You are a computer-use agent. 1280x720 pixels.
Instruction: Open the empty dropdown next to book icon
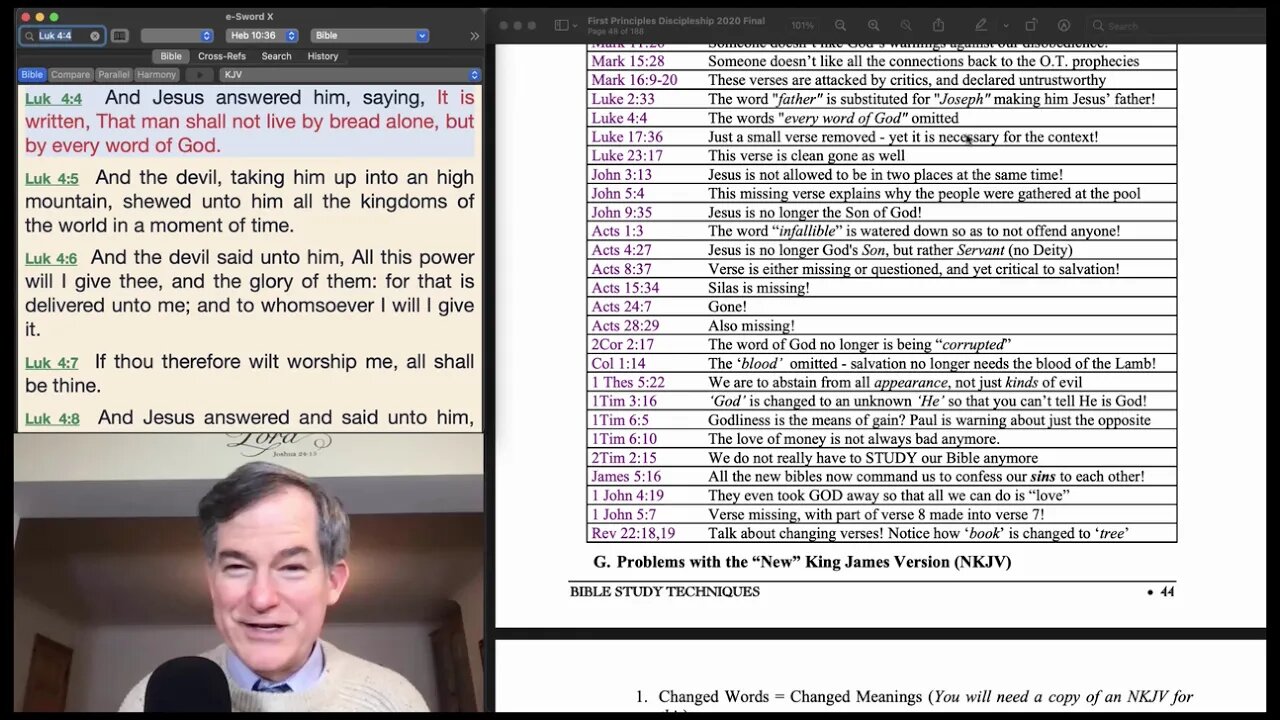tap(176, 36)
